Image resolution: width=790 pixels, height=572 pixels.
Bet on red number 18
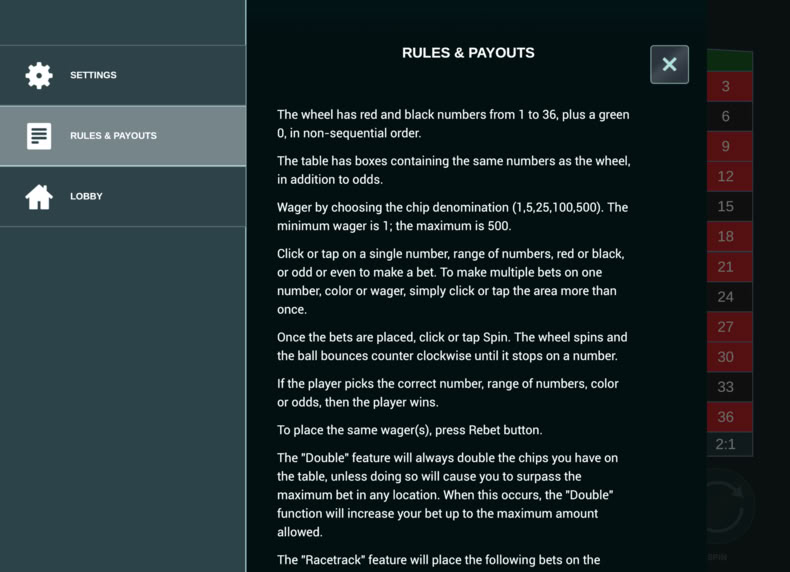(730, 236)
